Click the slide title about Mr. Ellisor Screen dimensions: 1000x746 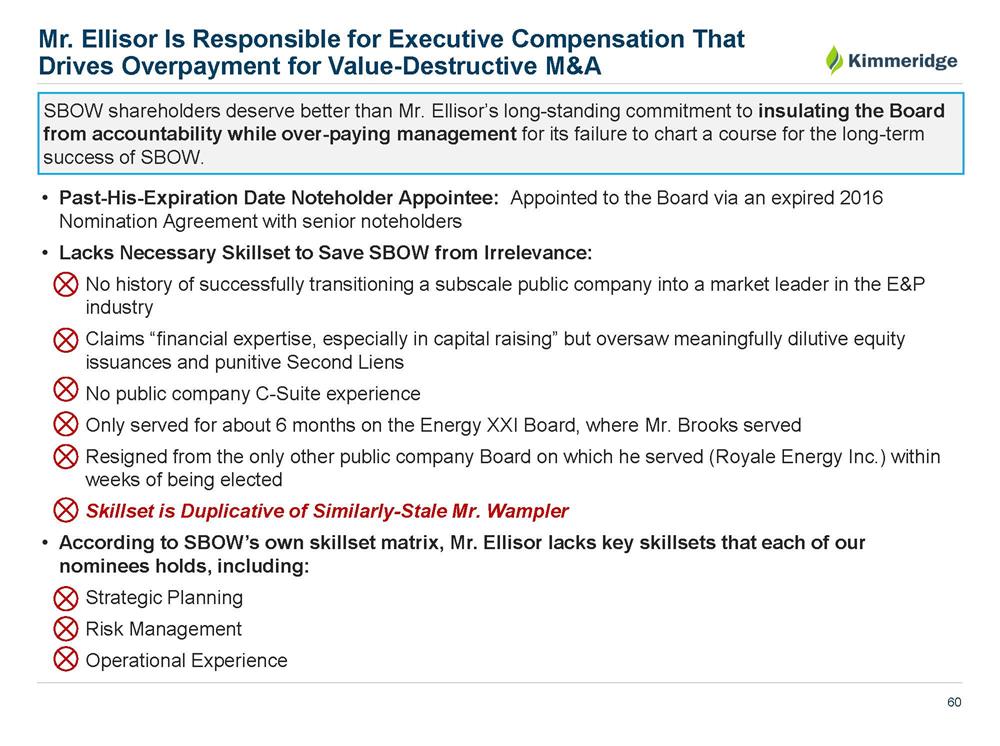pyautogui.click(x=390, y=53)
